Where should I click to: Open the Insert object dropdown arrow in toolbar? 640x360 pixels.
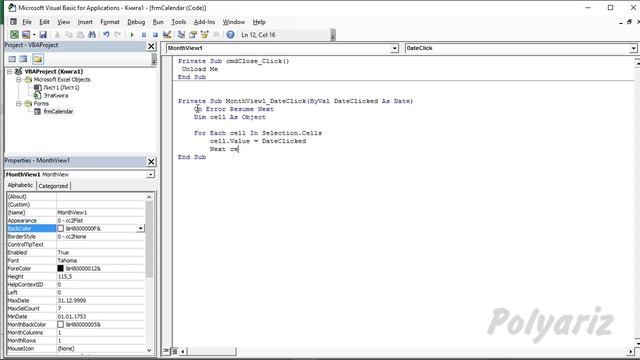coord(34,35)
